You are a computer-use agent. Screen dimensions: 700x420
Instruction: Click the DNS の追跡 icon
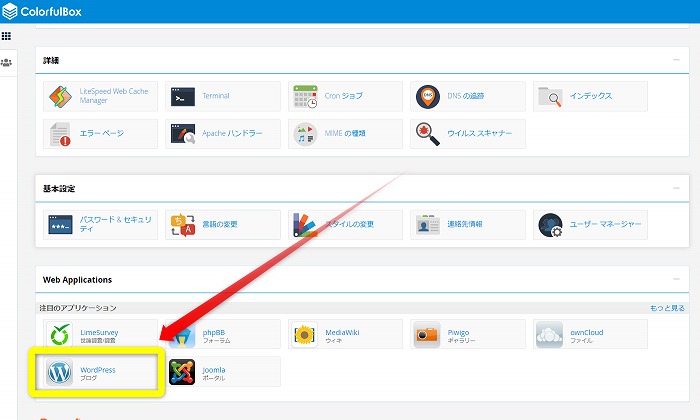pos(428,96)
